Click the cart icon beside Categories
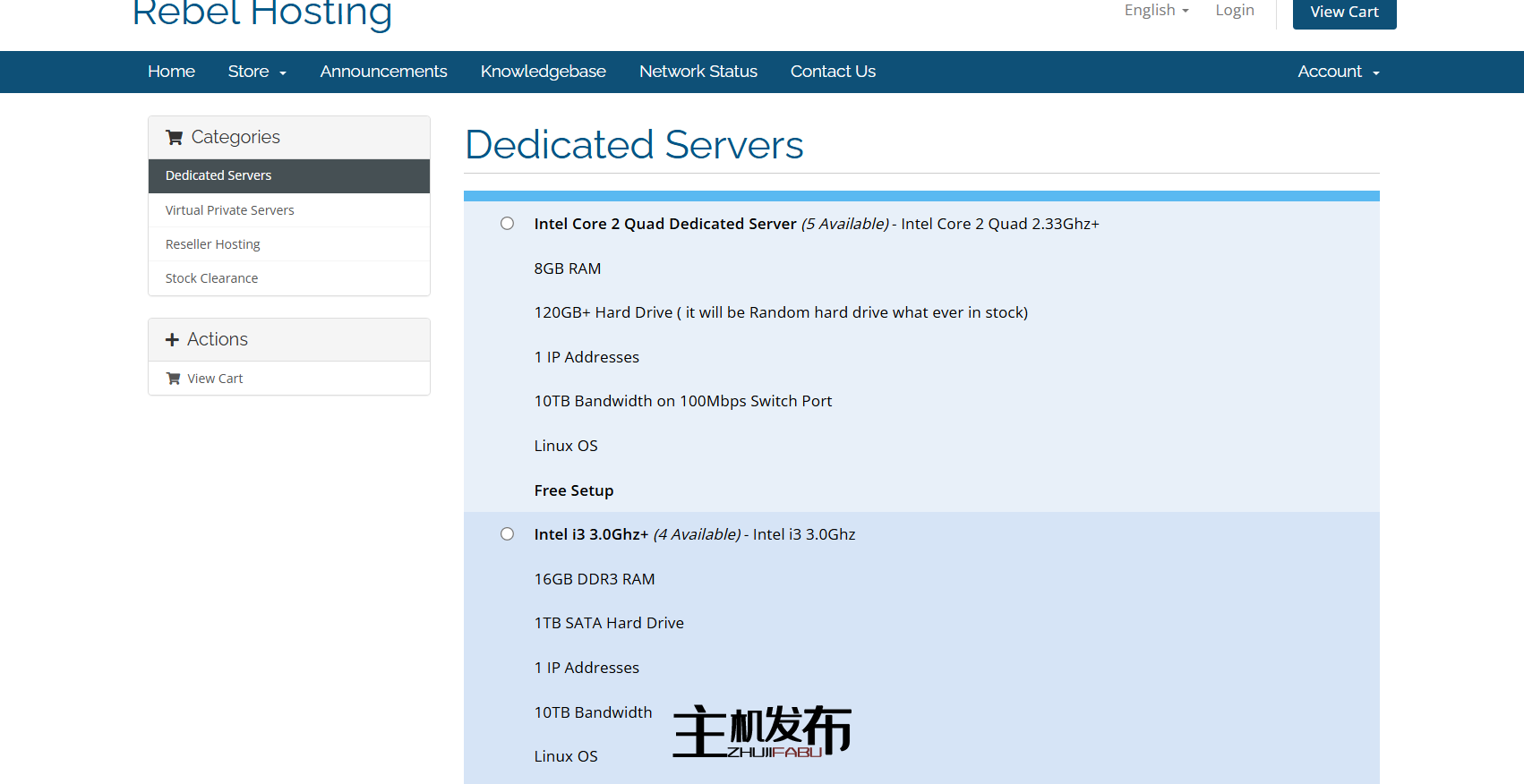The image size is (1524, 784). click(175, 138)
